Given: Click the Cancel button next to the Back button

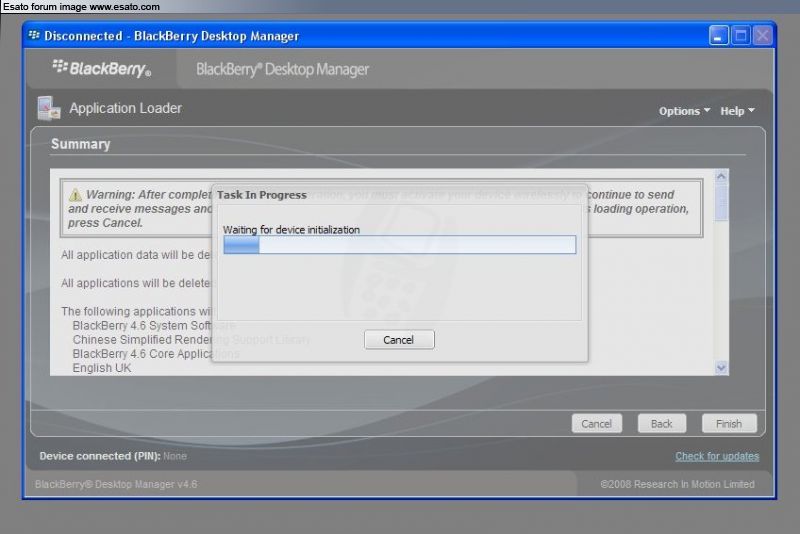Looking at the screenshot, I should (596, 423).
